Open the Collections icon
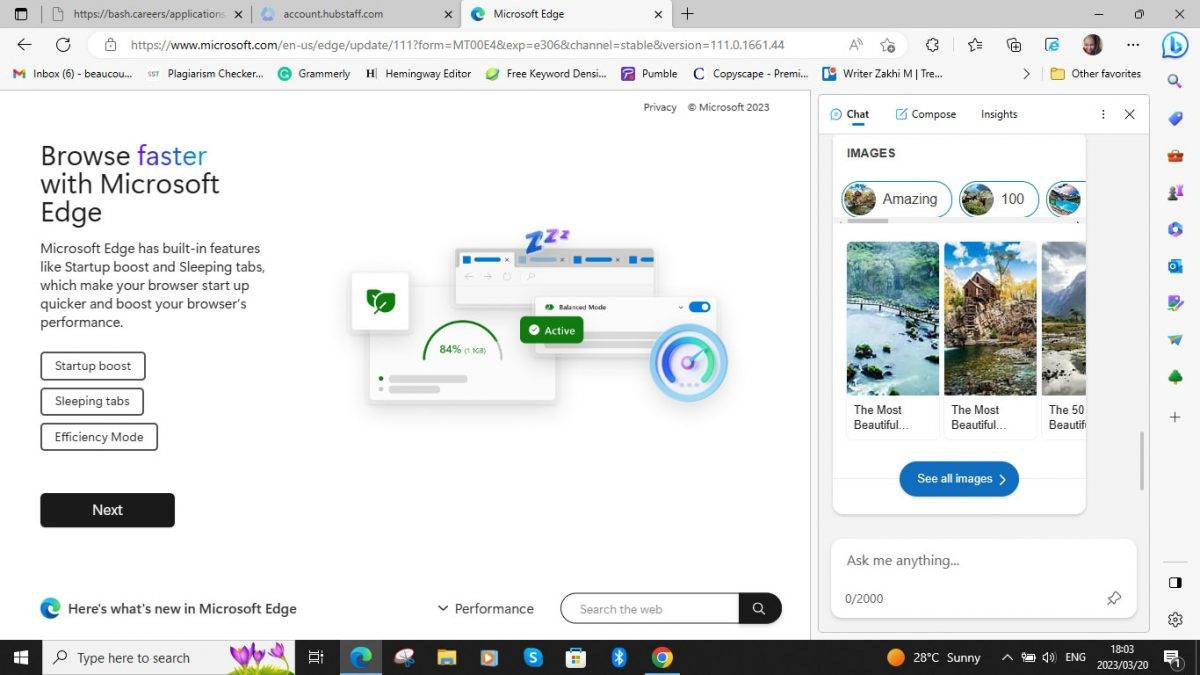This screenshot has height=675, width=1200. click(x=1014, y=45)
